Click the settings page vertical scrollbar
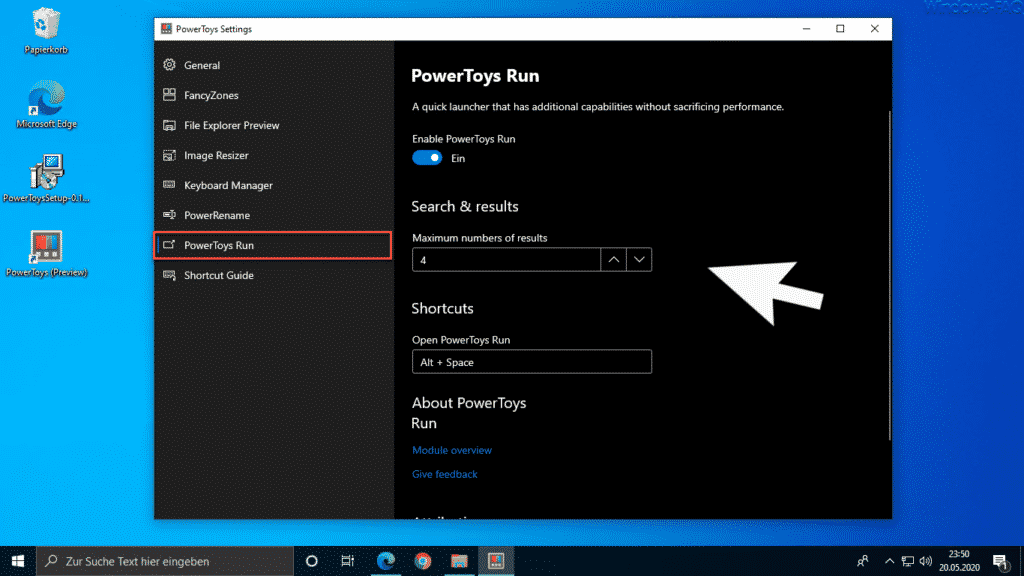 (889, 274)
